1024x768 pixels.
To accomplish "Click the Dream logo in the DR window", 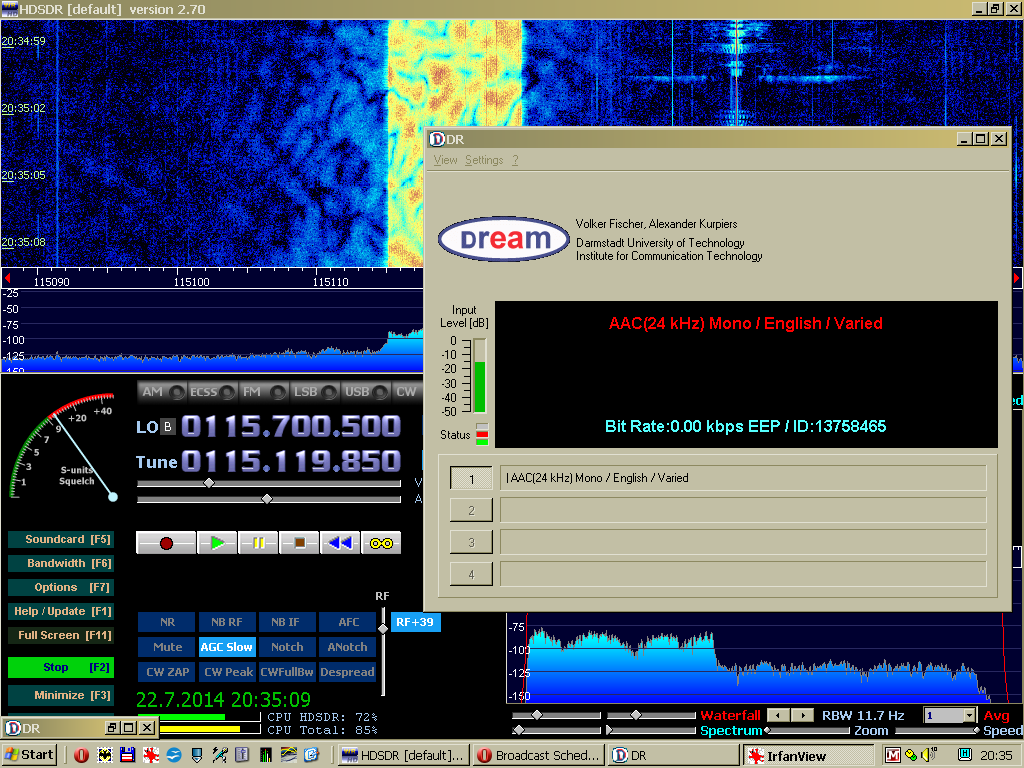I will coord(504,239).
